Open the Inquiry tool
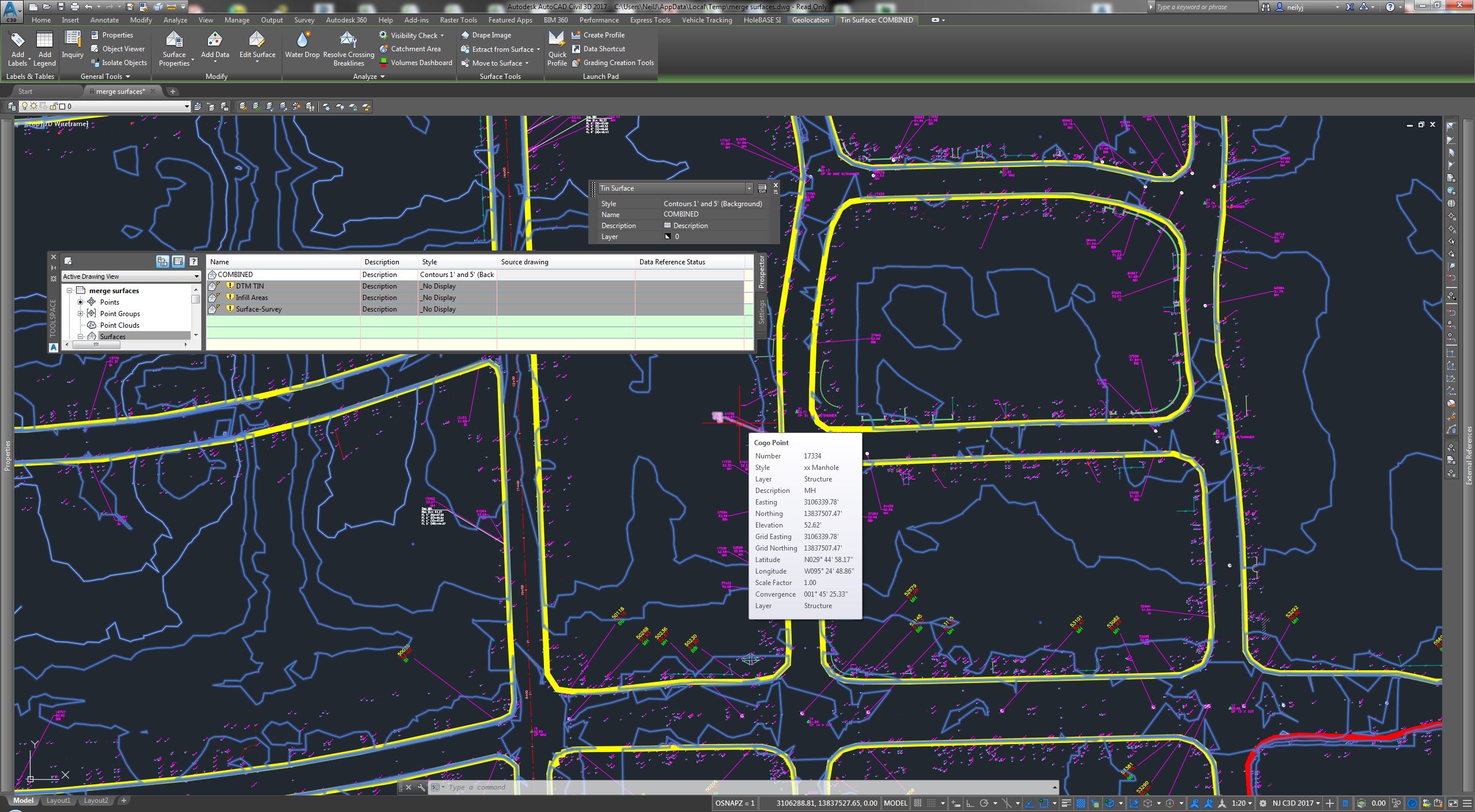1475x812 pixels. (73, 45)
